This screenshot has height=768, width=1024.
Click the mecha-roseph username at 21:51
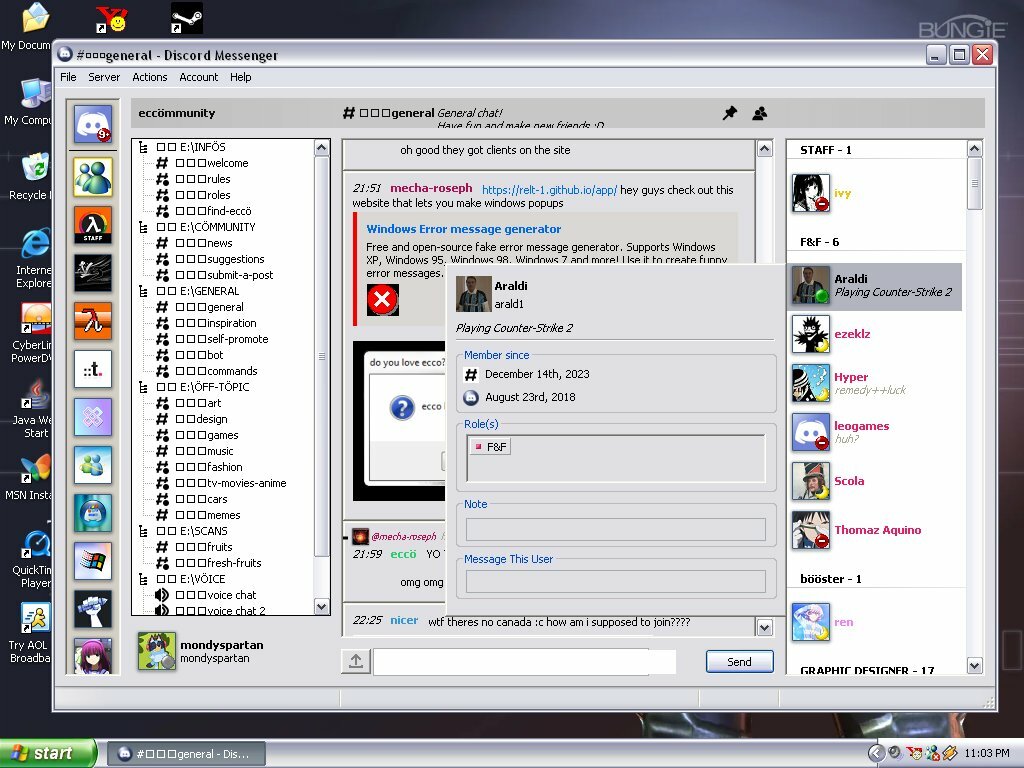[431, 188]
